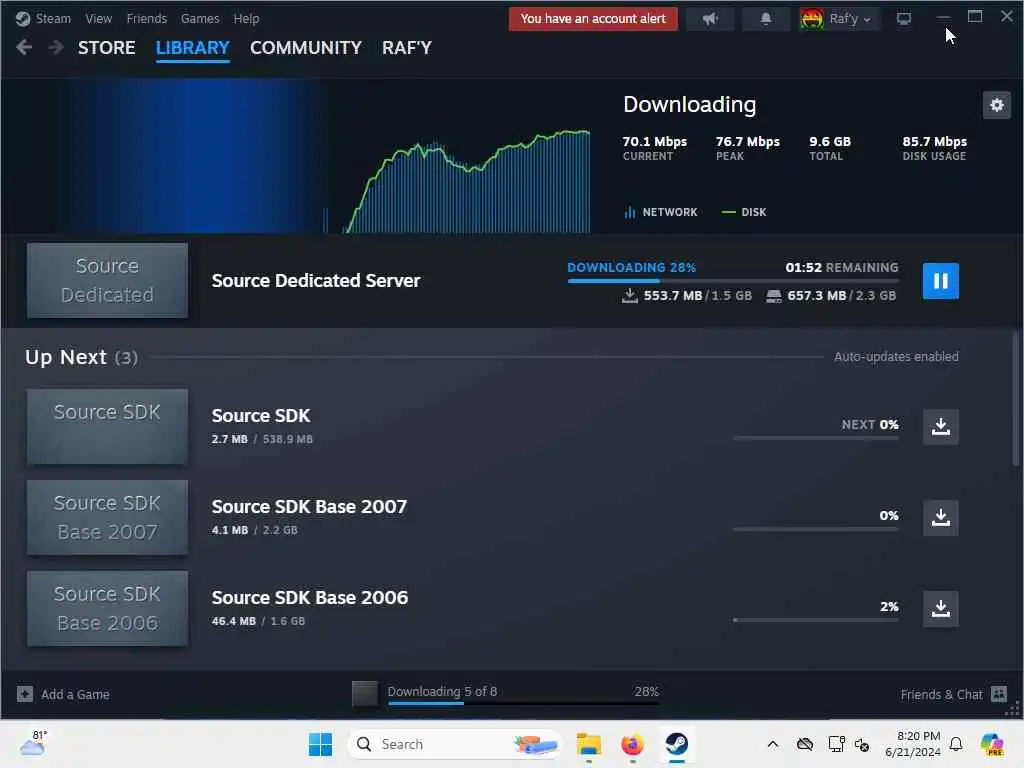The image size is (1024, 768).
Task: Open Copilot preview icon in taskbar
Action: click(x=992, y=744)
